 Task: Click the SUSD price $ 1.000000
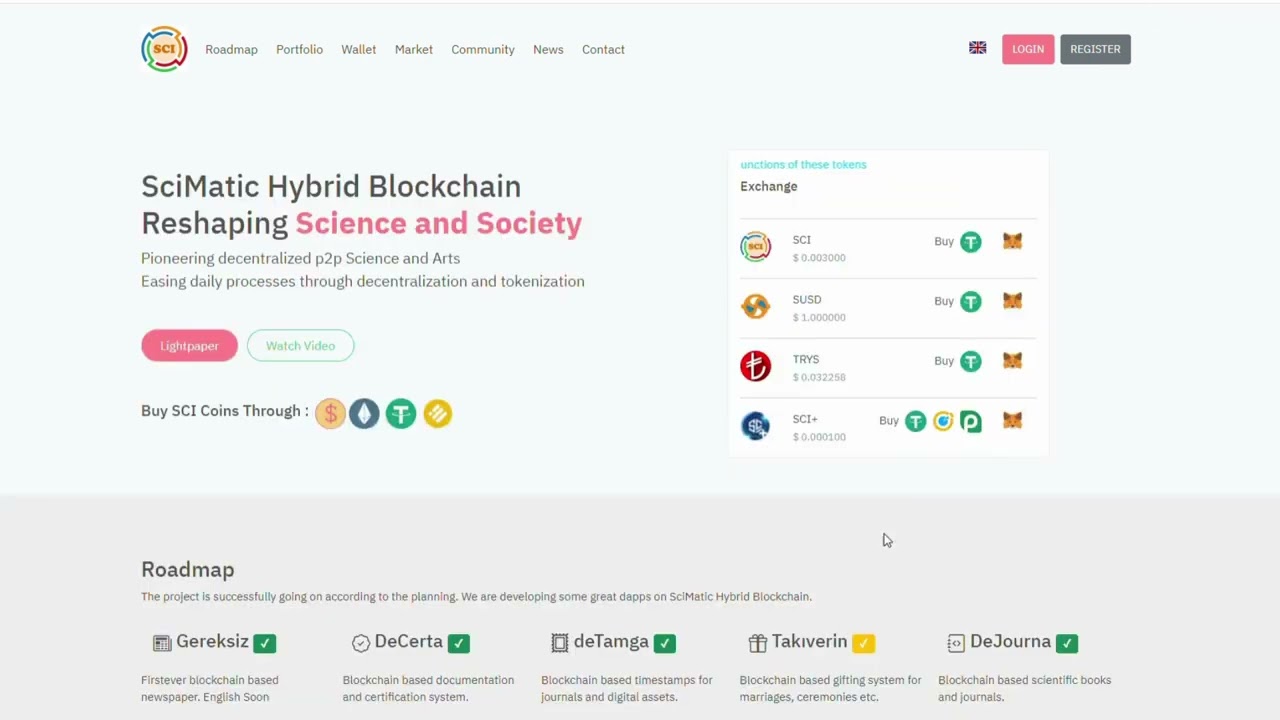pos(819,318)
